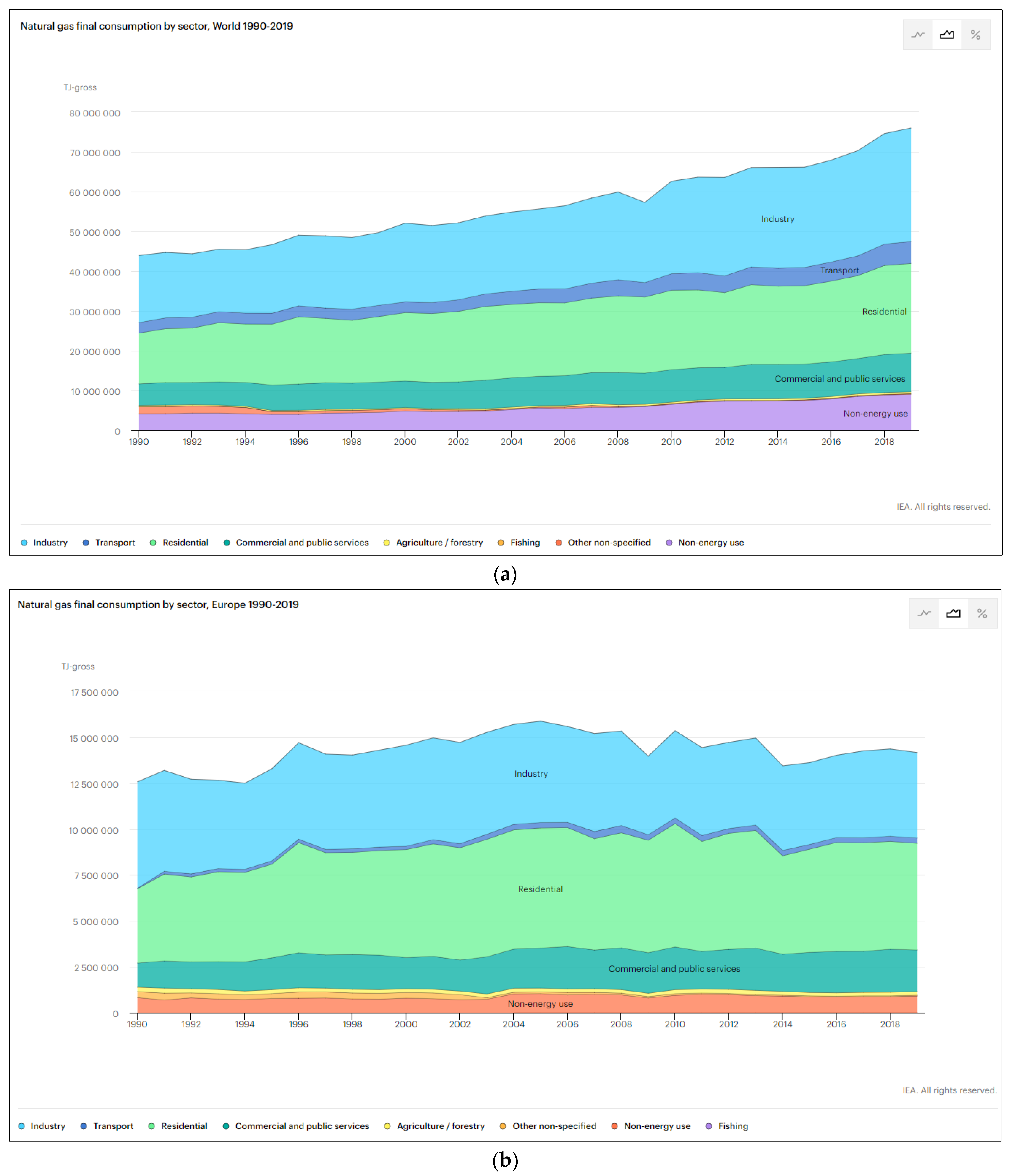Click orange Fishing color dot in World legend

(x=500, y=543)
